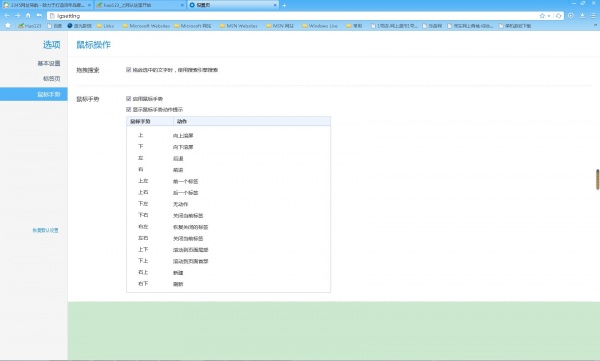
Task: Expand the Links bookmark folder
Action: pyautogui.click(x=105, y=26)
